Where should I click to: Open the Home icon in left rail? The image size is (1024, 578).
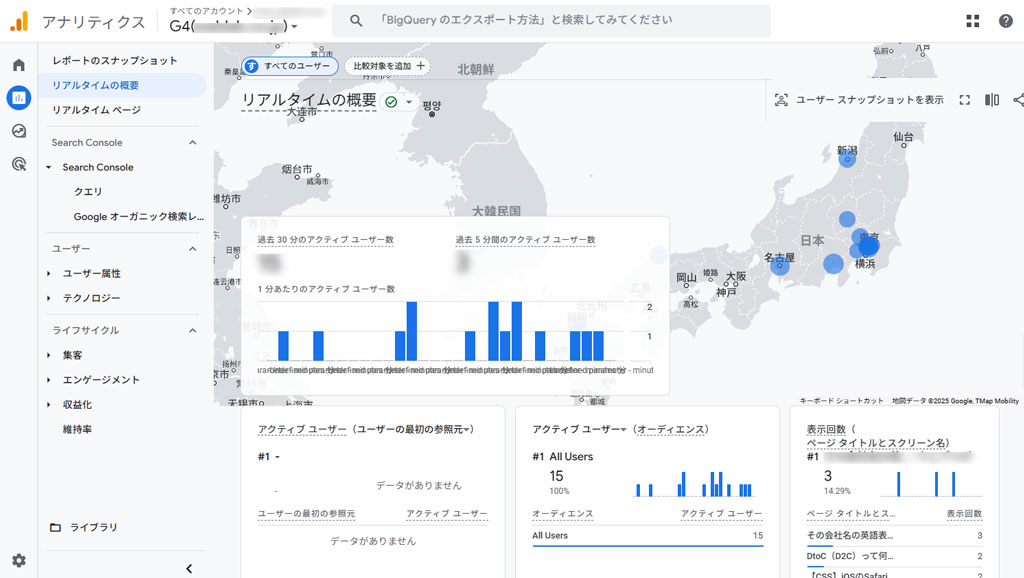pos(19,65)
